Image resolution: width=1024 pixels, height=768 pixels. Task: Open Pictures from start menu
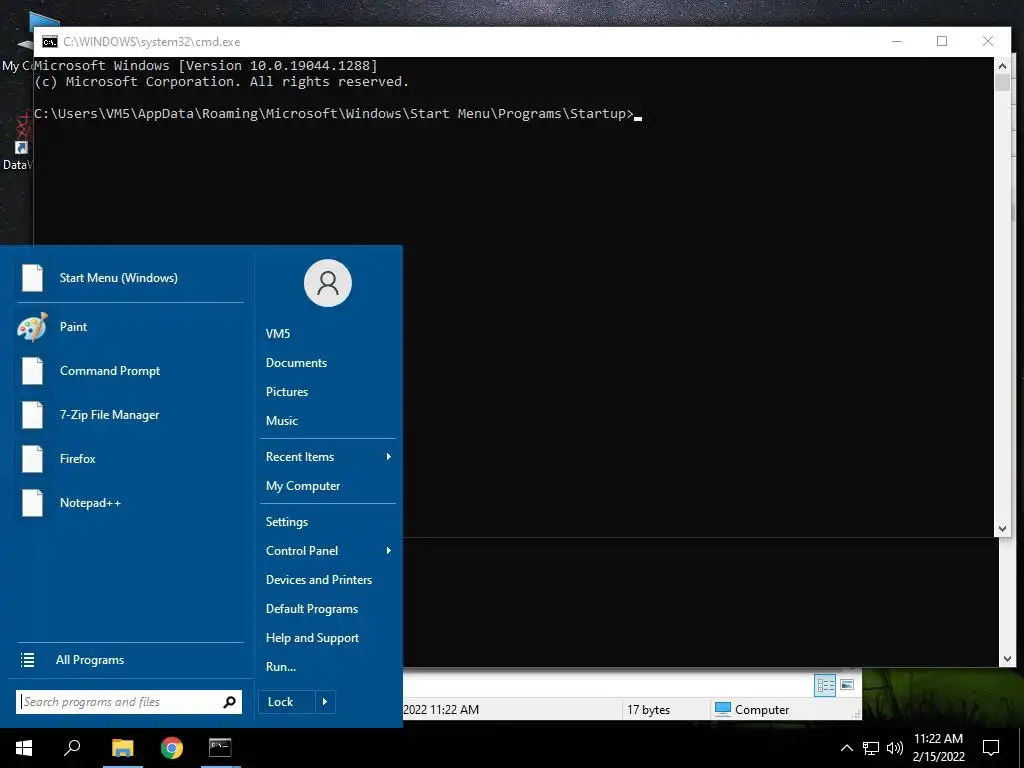[287, 392]
